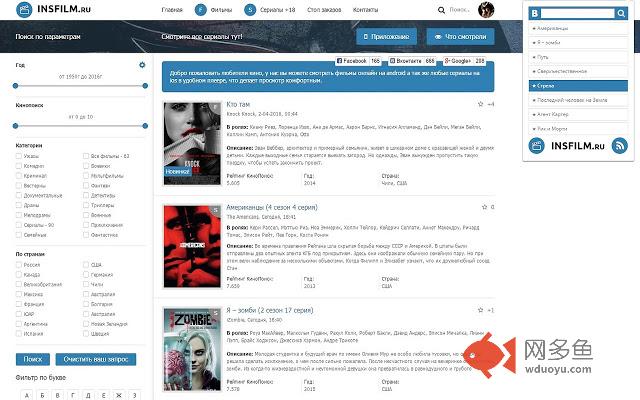Open the user avatar profile picture
Viewport: 640px width, 400px height.
(486, 10)
